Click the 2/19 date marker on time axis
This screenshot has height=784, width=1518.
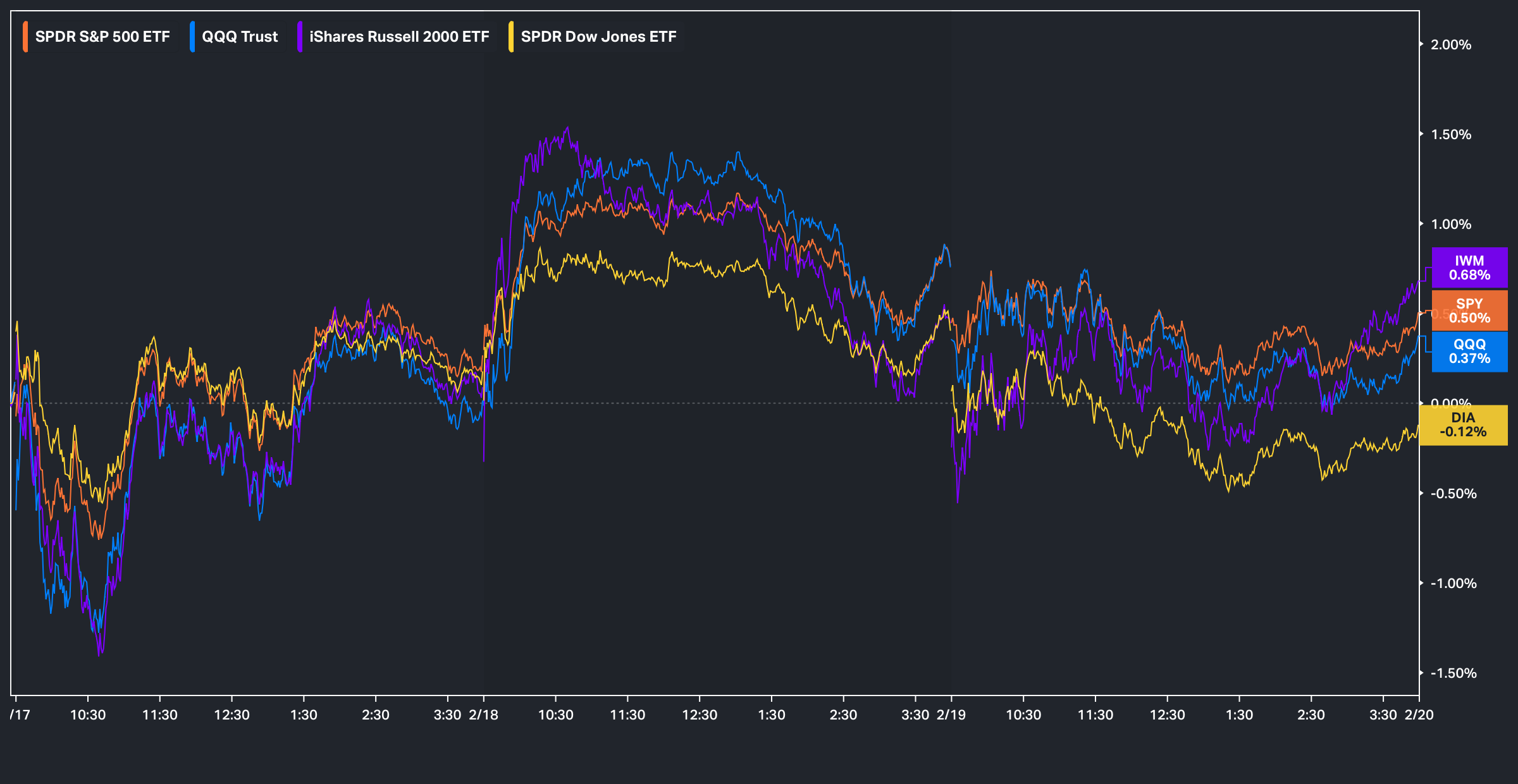pyautogui.click(x=951, y=714)
